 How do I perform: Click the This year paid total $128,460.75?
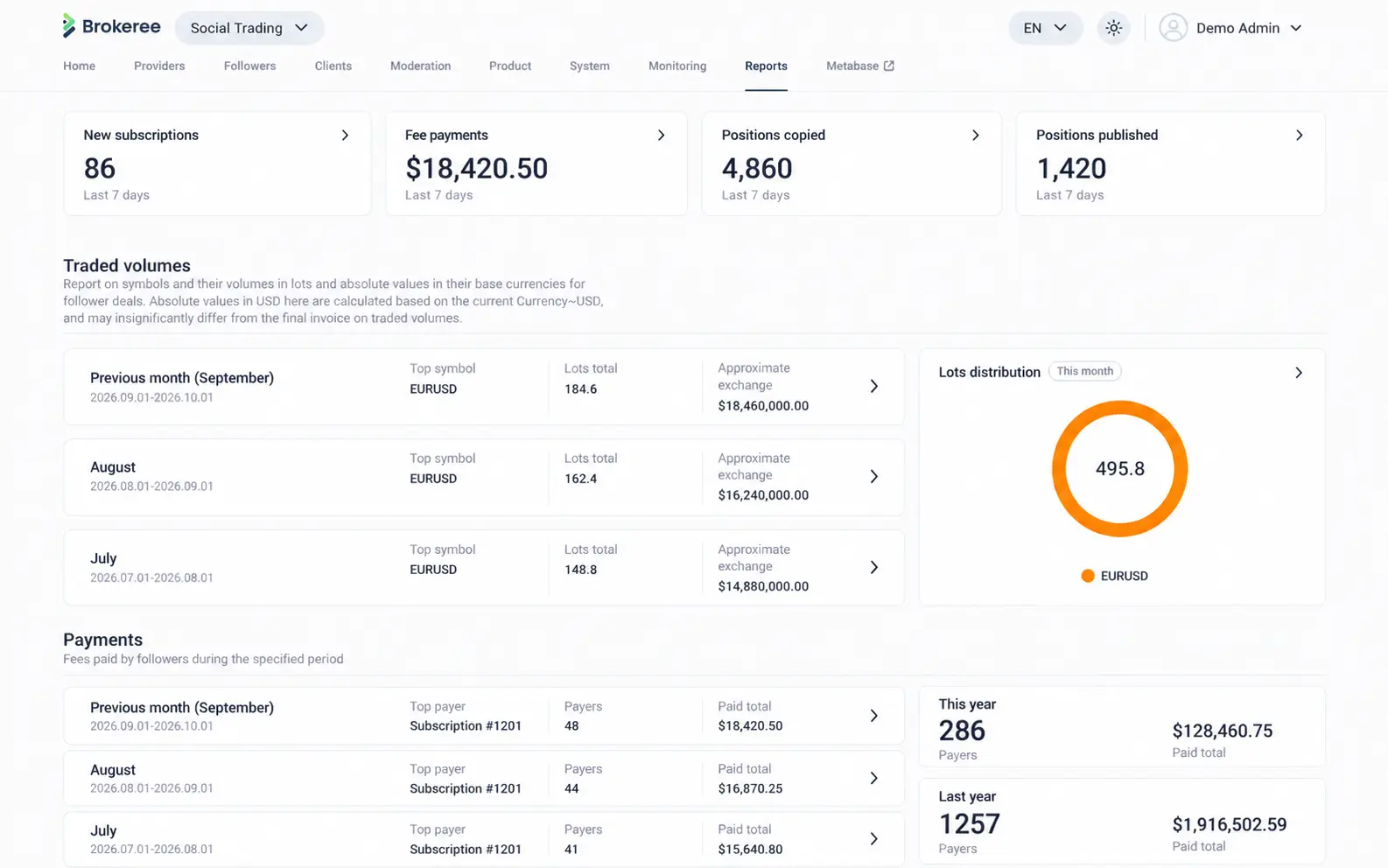click(x=1223, y=731)
